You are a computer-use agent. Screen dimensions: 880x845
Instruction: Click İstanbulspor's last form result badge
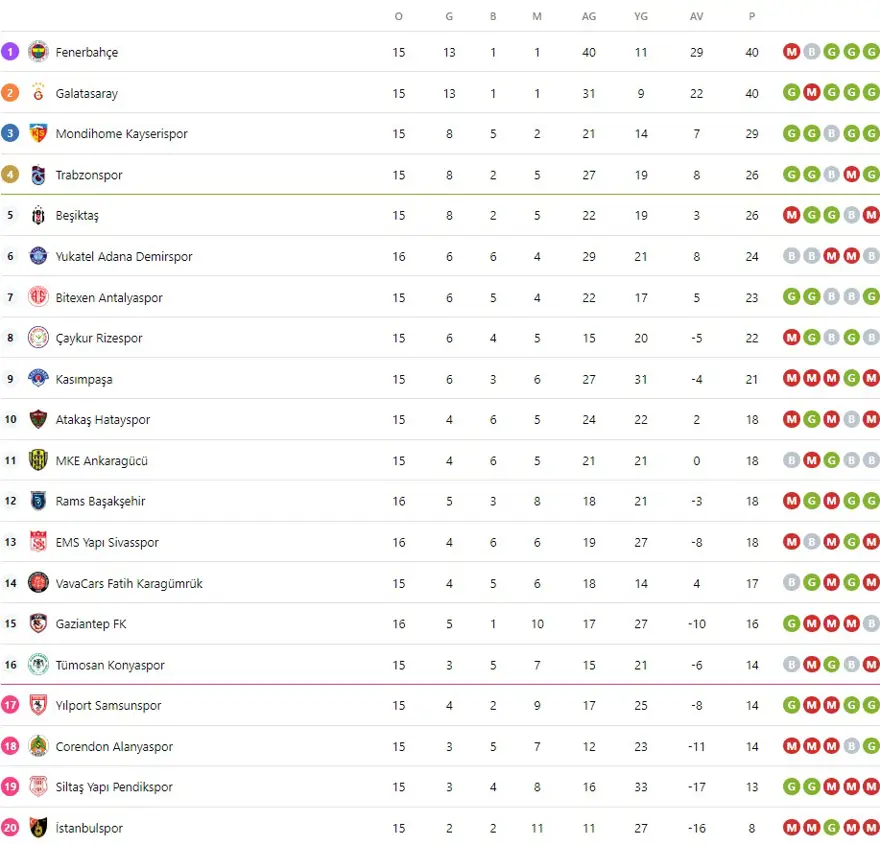click(x=871, y=828)
